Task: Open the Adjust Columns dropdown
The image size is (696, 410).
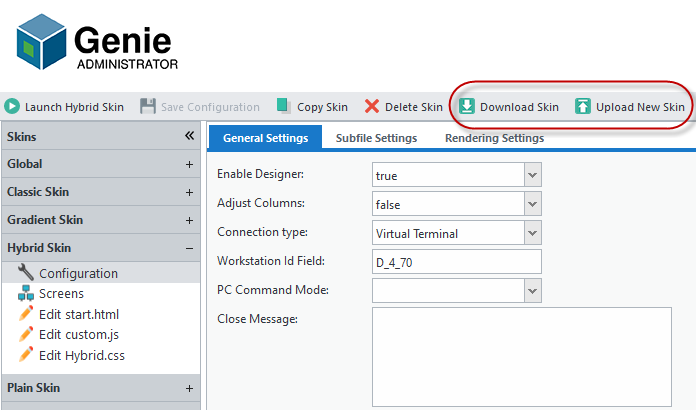Action: [533, 204]
